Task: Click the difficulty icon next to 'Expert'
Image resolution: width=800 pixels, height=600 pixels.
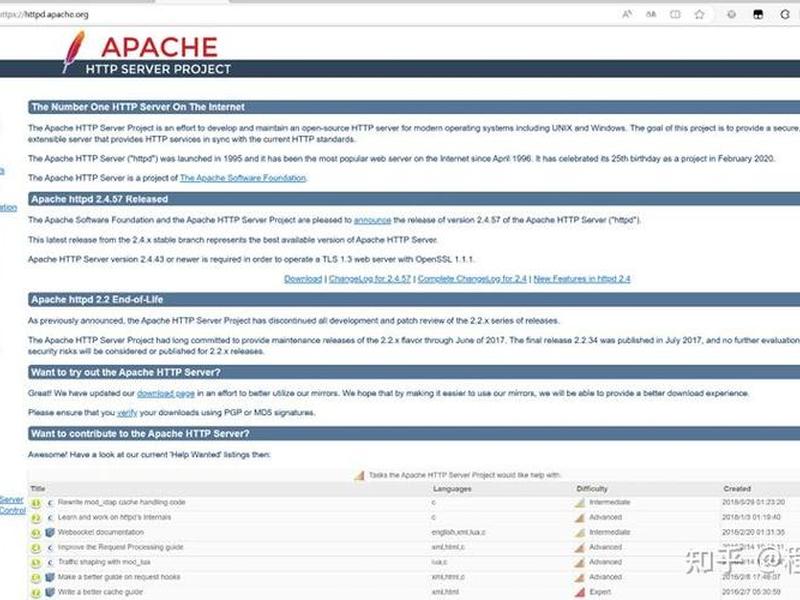Action: (x=580, y=592)
